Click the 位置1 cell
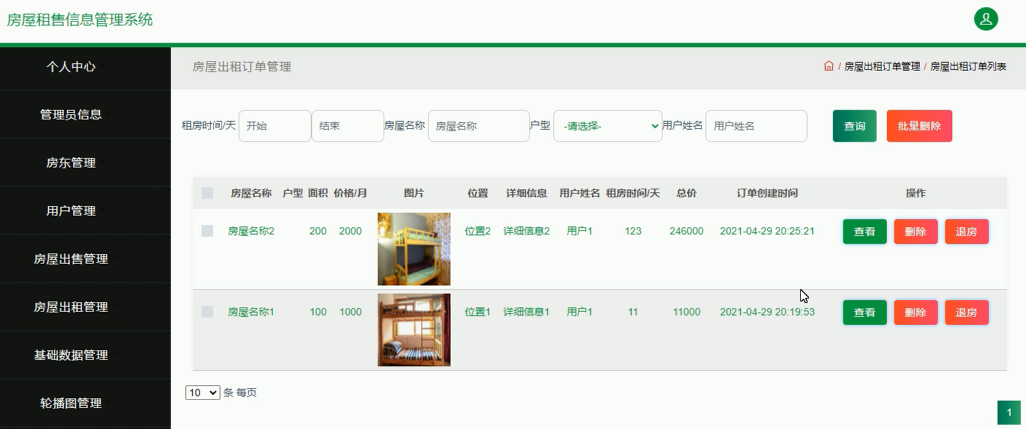The width and height of the screenshot is (1026, 429). pyautogui.click(x=478, y=312)
